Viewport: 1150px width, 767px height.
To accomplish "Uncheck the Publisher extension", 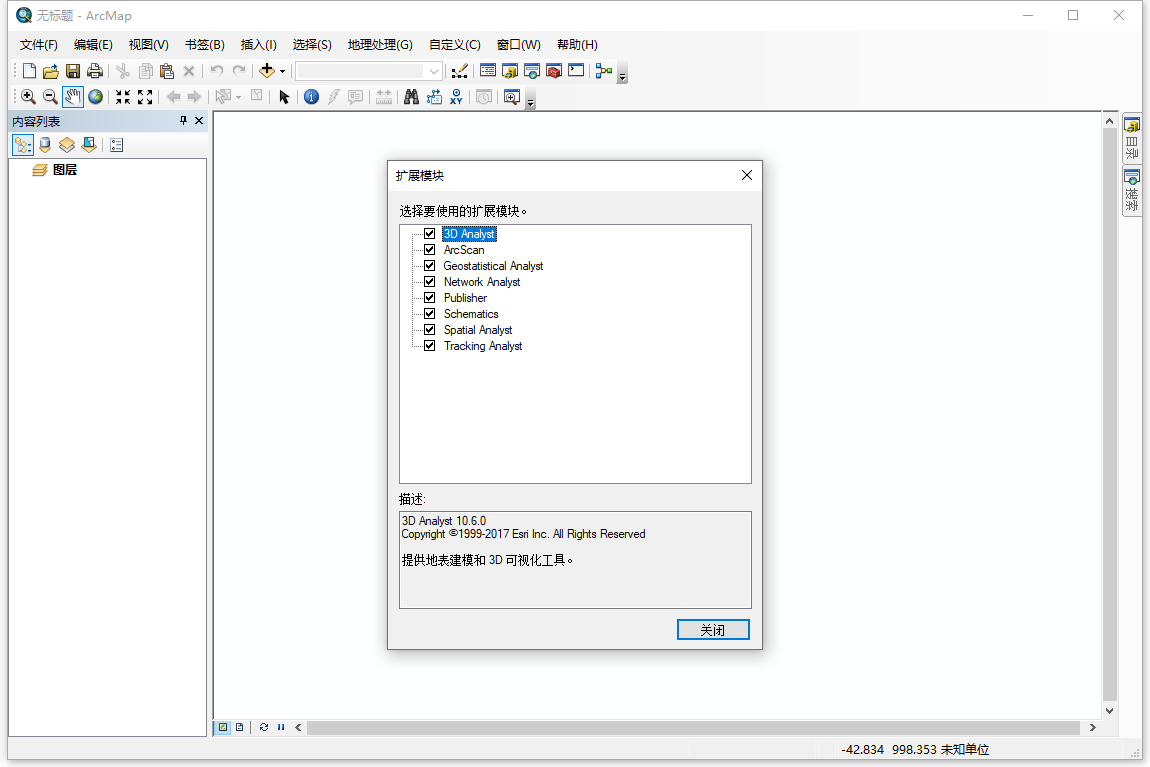I will coord(430,298).
